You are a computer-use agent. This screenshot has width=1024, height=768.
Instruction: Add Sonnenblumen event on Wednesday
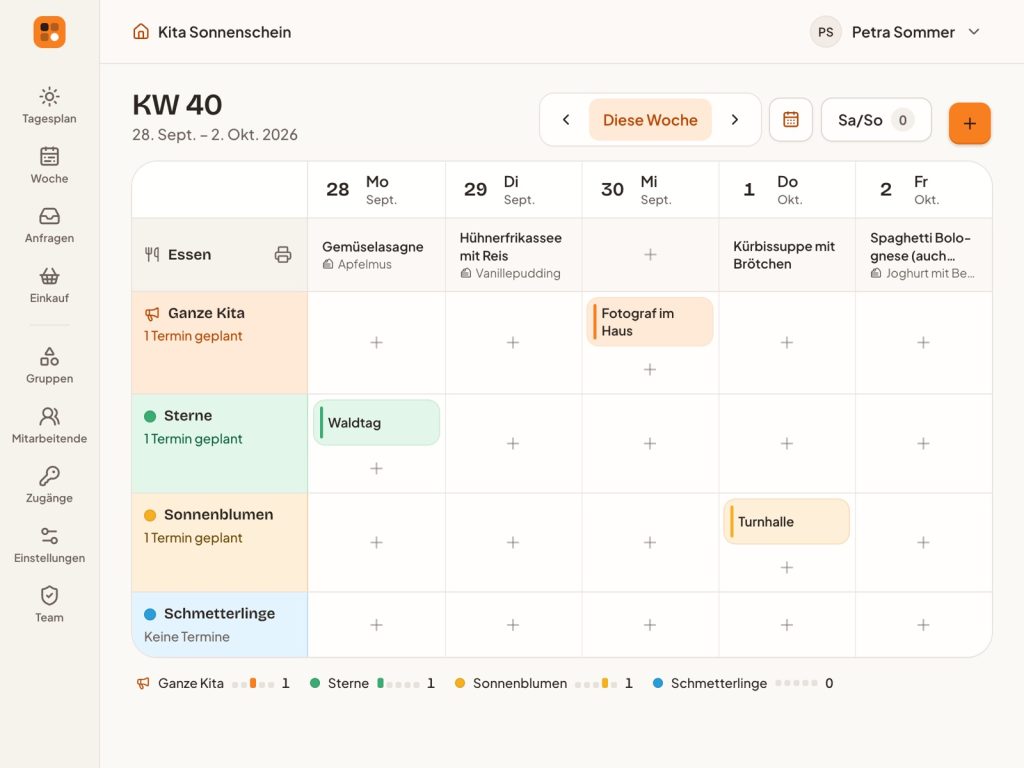coord(650,542)
